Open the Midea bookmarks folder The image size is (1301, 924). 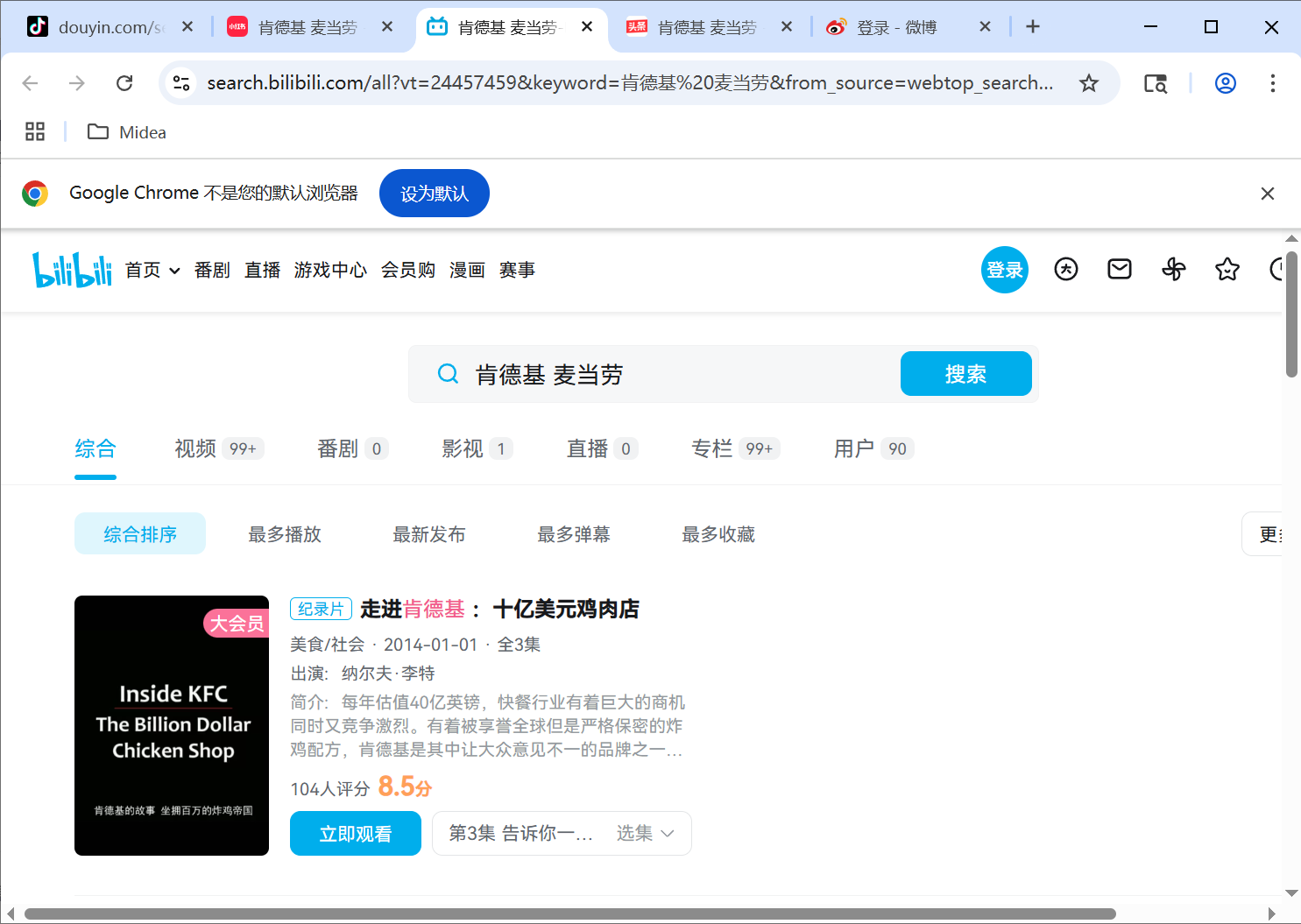[127, 132]
